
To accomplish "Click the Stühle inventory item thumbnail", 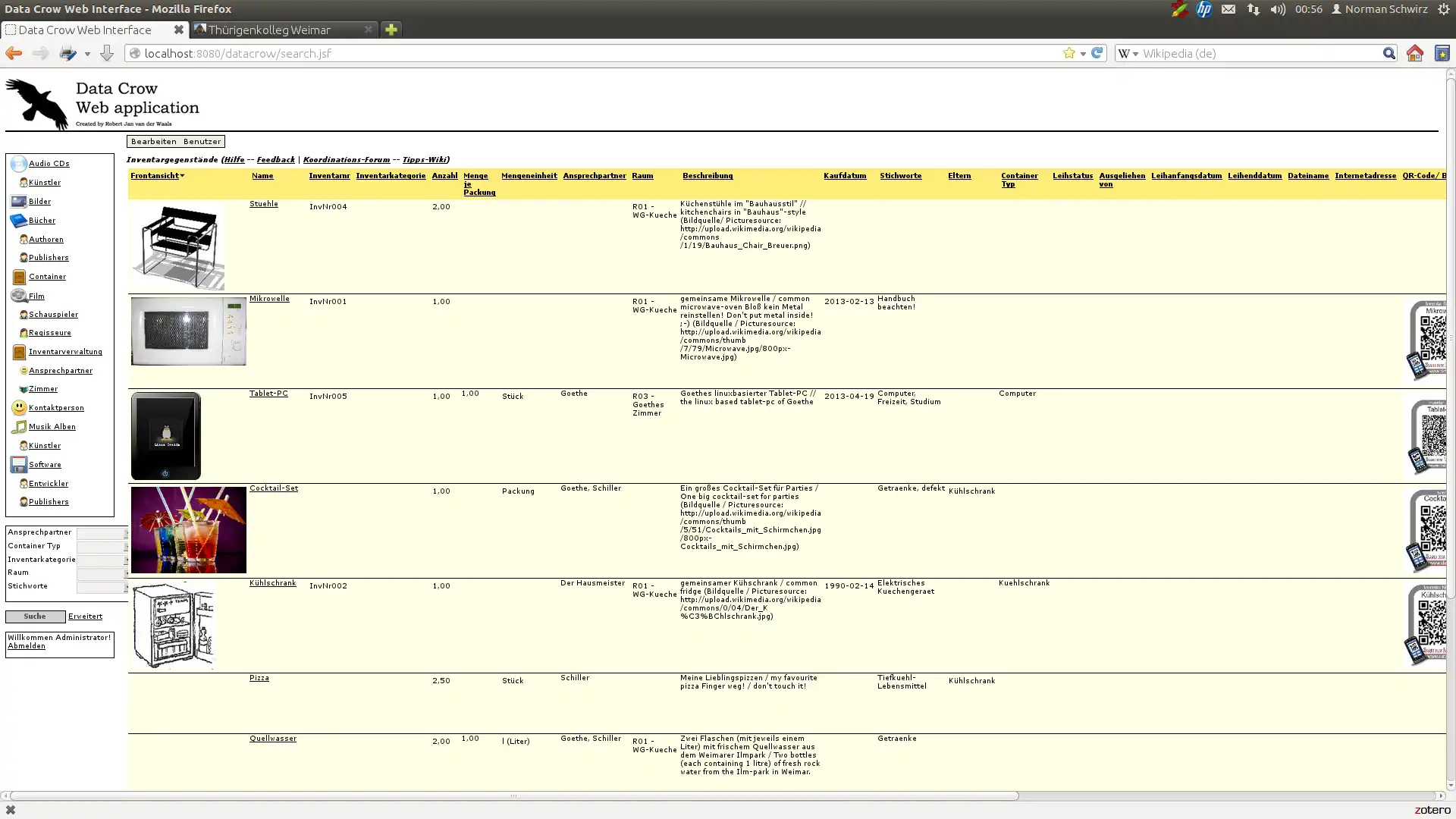I will [178, 245].
